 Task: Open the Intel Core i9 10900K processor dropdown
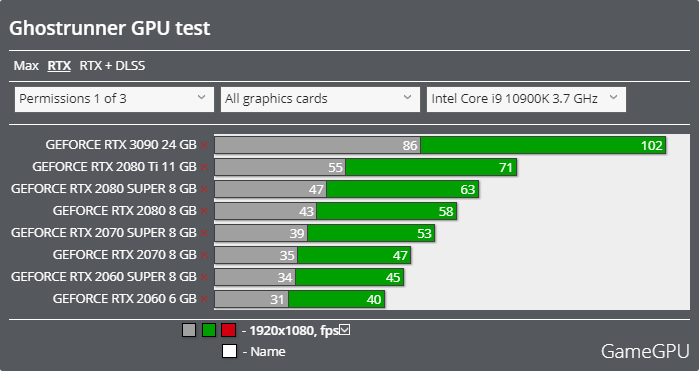tap(526, 99)
